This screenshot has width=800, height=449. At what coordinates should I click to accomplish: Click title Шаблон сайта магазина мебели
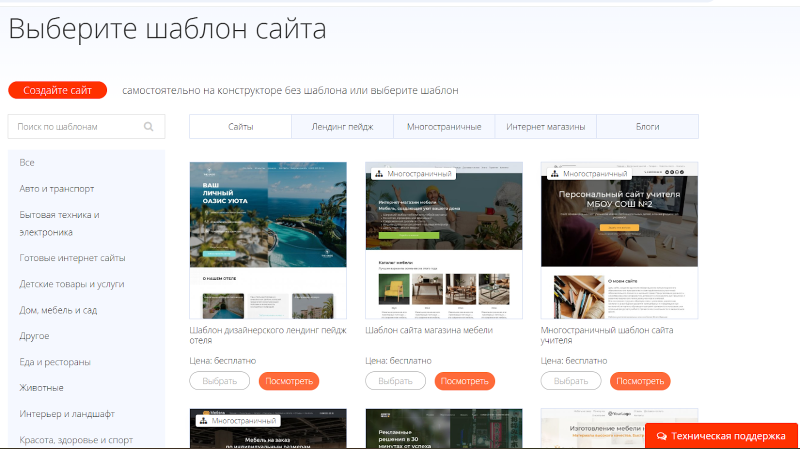click(x=429, y=330)
